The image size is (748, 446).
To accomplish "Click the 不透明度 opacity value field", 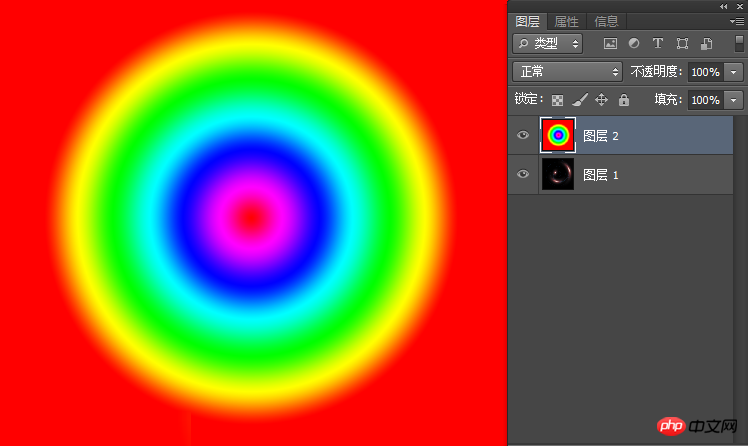I will (706, 72).
